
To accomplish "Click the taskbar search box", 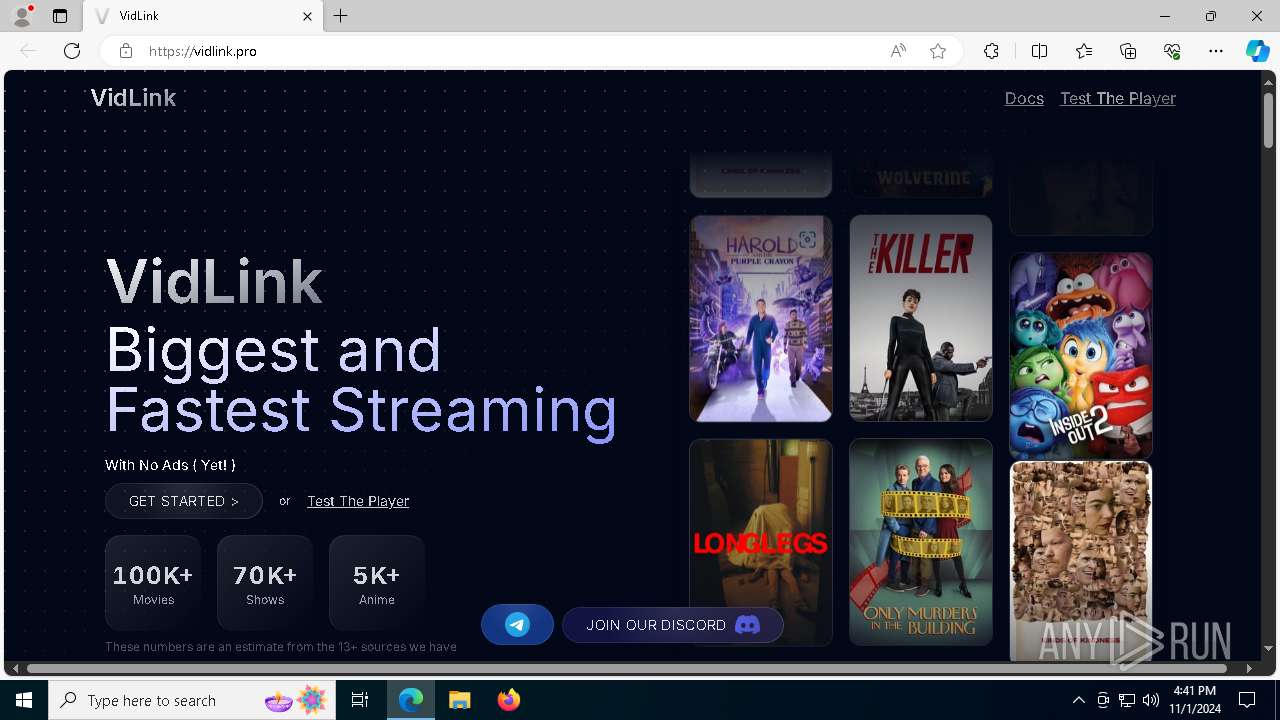I will click(x=193, y=700).
